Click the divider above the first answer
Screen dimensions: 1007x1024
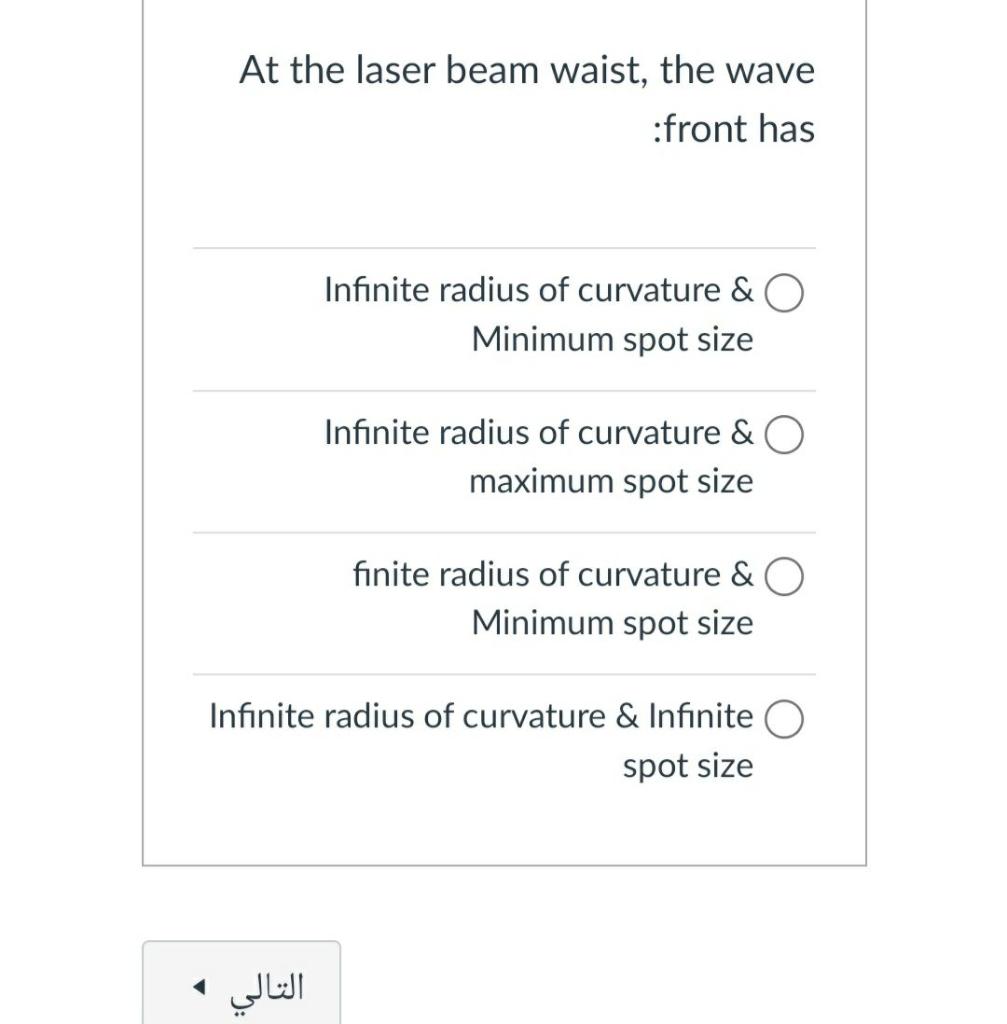coord(503,249)
